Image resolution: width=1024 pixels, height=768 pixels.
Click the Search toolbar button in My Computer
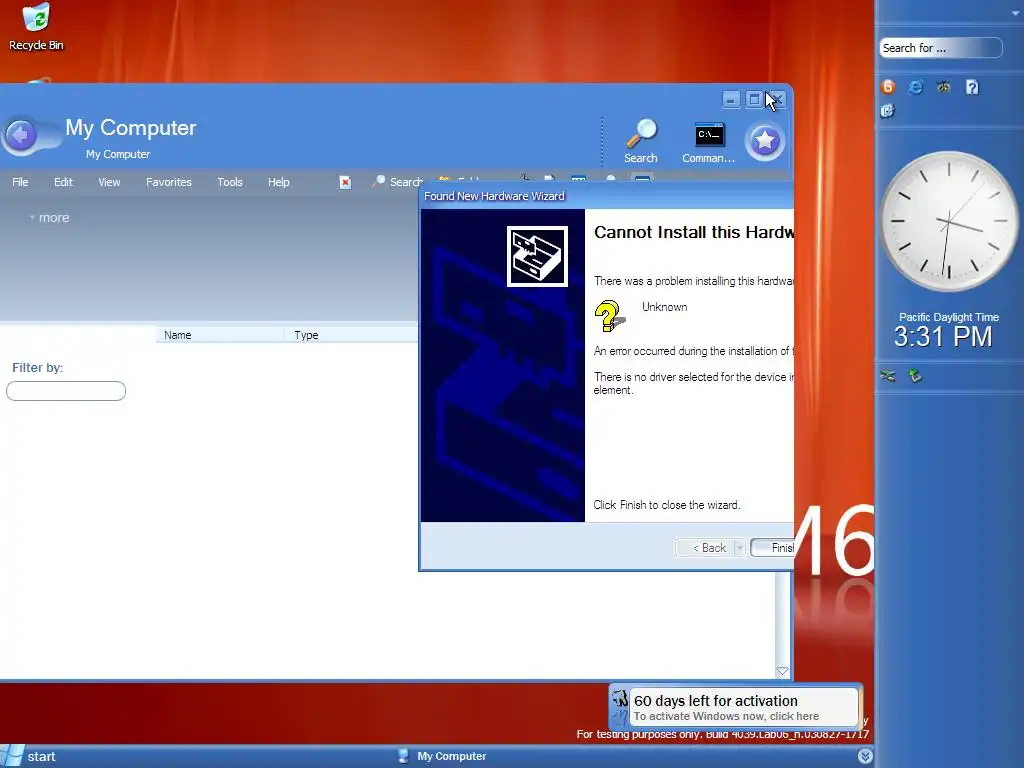point(397,182)
